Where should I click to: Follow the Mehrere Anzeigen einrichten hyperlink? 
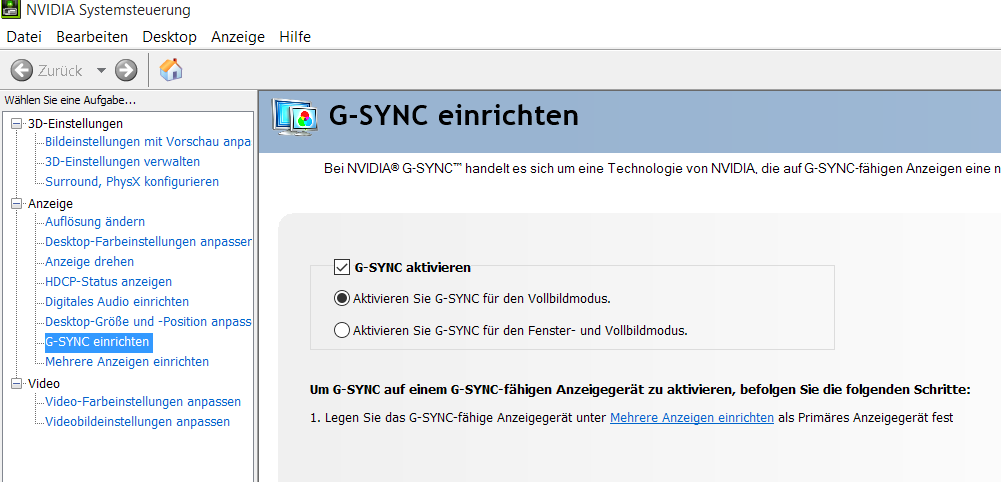point(692,418)
